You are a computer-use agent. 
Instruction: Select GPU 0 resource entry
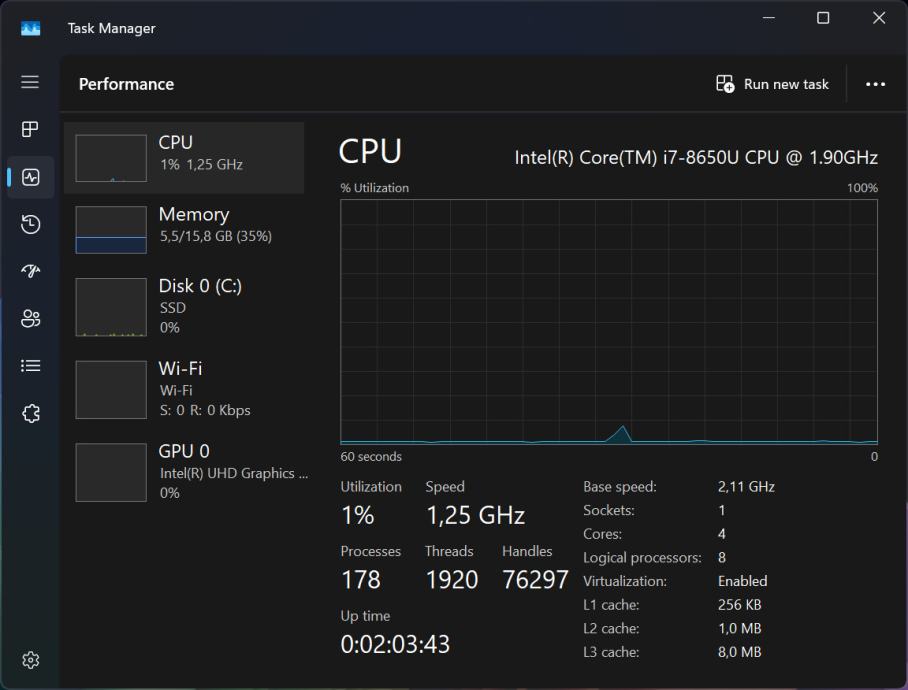pyautogui.click(x=184, y=471)
